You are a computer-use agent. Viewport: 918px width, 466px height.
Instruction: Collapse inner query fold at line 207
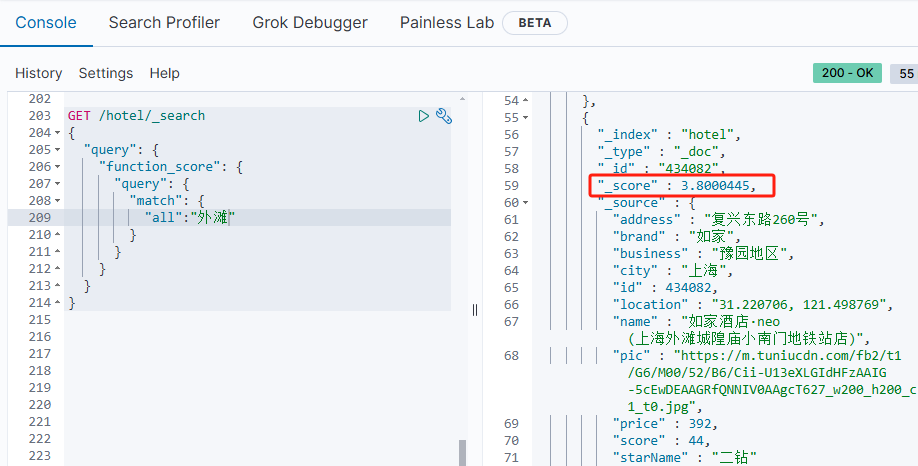[57, 184]
